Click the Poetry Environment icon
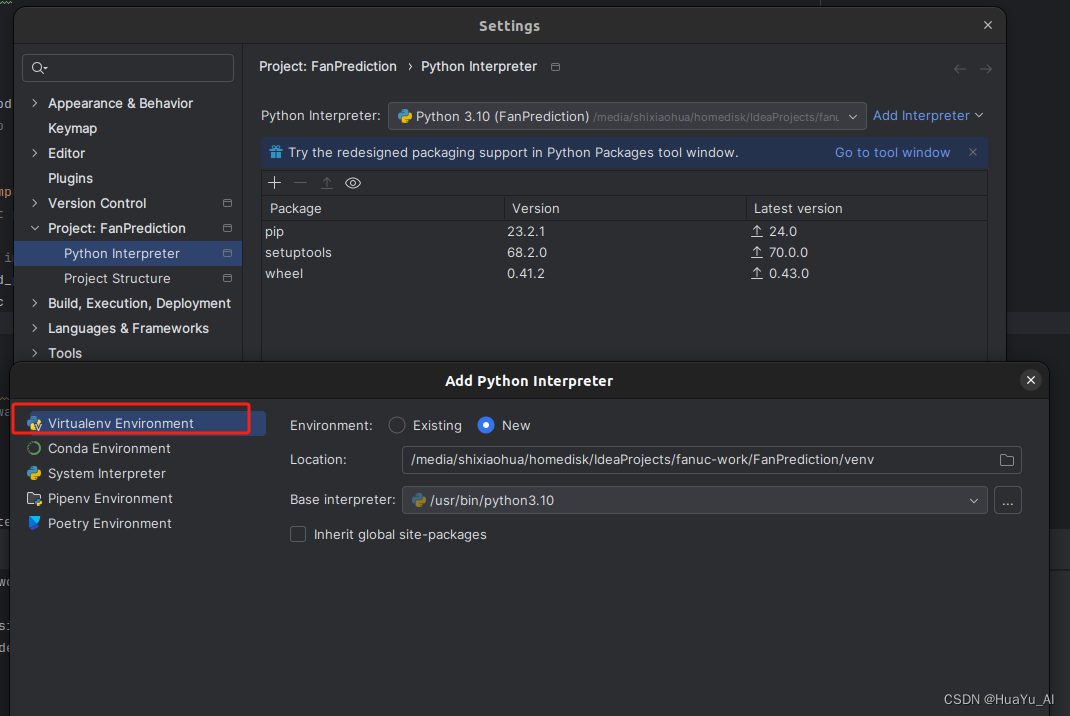Screen dimensions: 1070x716 coord(34,524)
